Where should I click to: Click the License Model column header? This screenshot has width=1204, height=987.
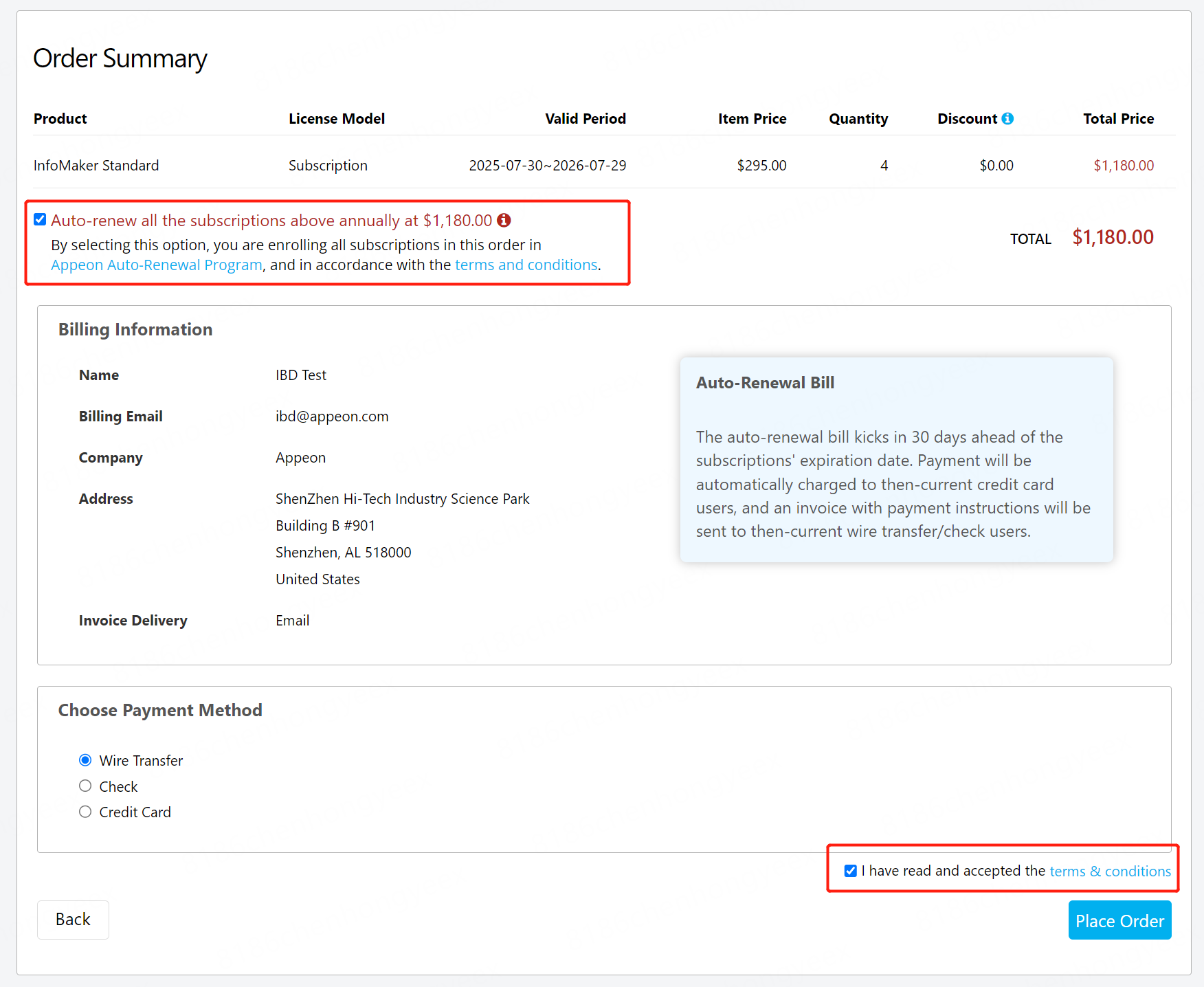coord(337,119)
